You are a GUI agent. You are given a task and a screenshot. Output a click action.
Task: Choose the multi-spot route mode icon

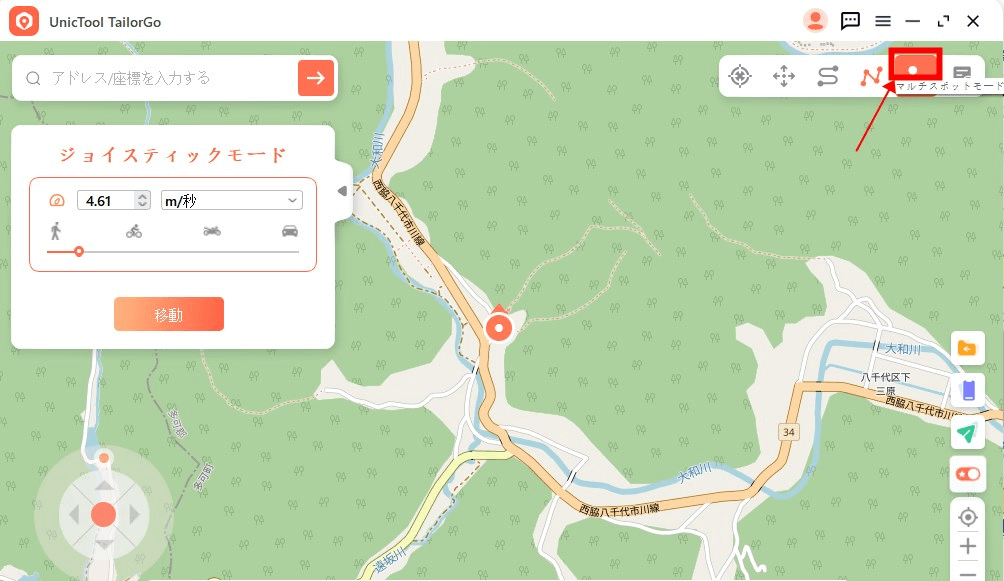click(x=871, y=76)
